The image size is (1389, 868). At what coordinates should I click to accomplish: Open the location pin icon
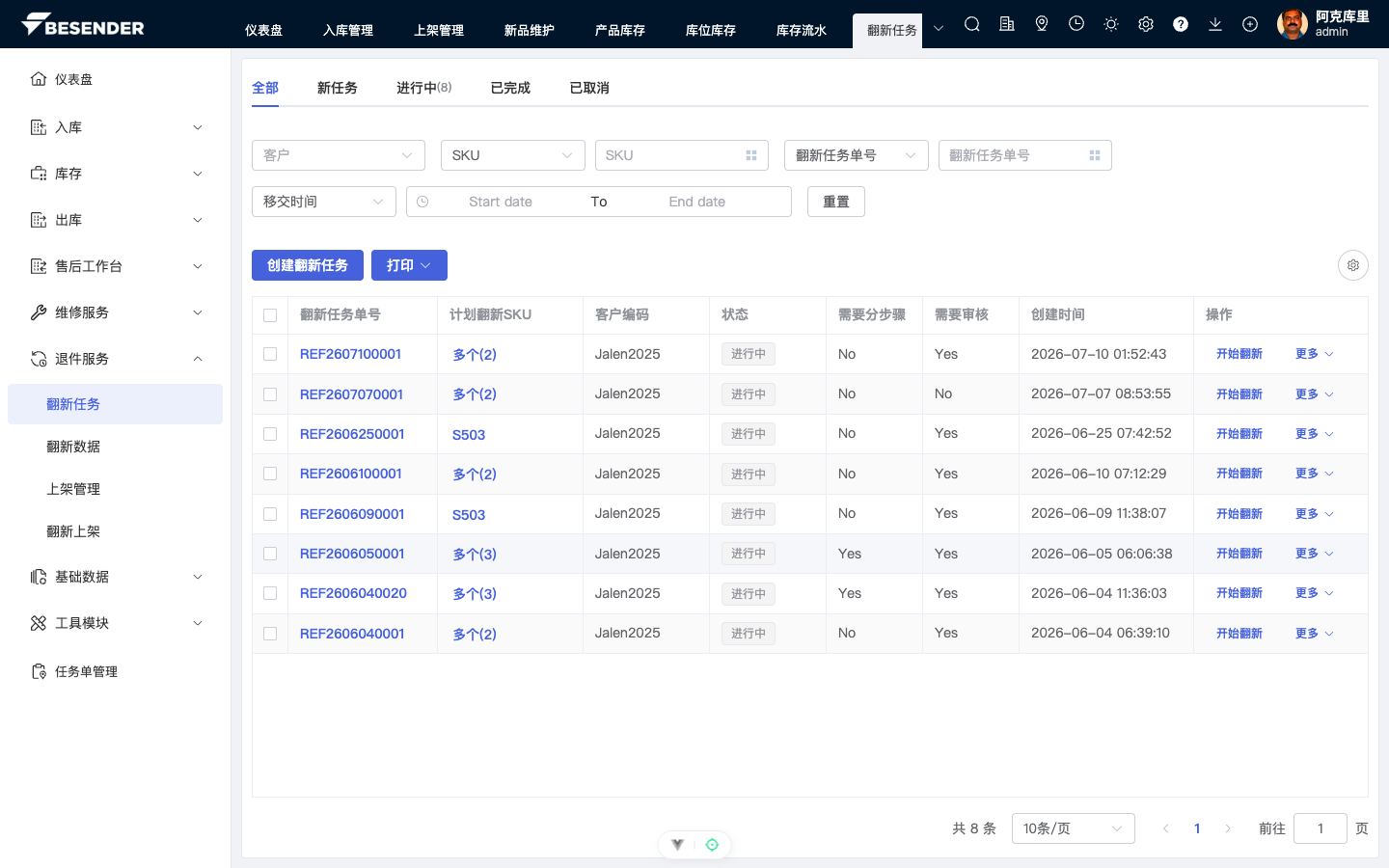(1042, 24)
